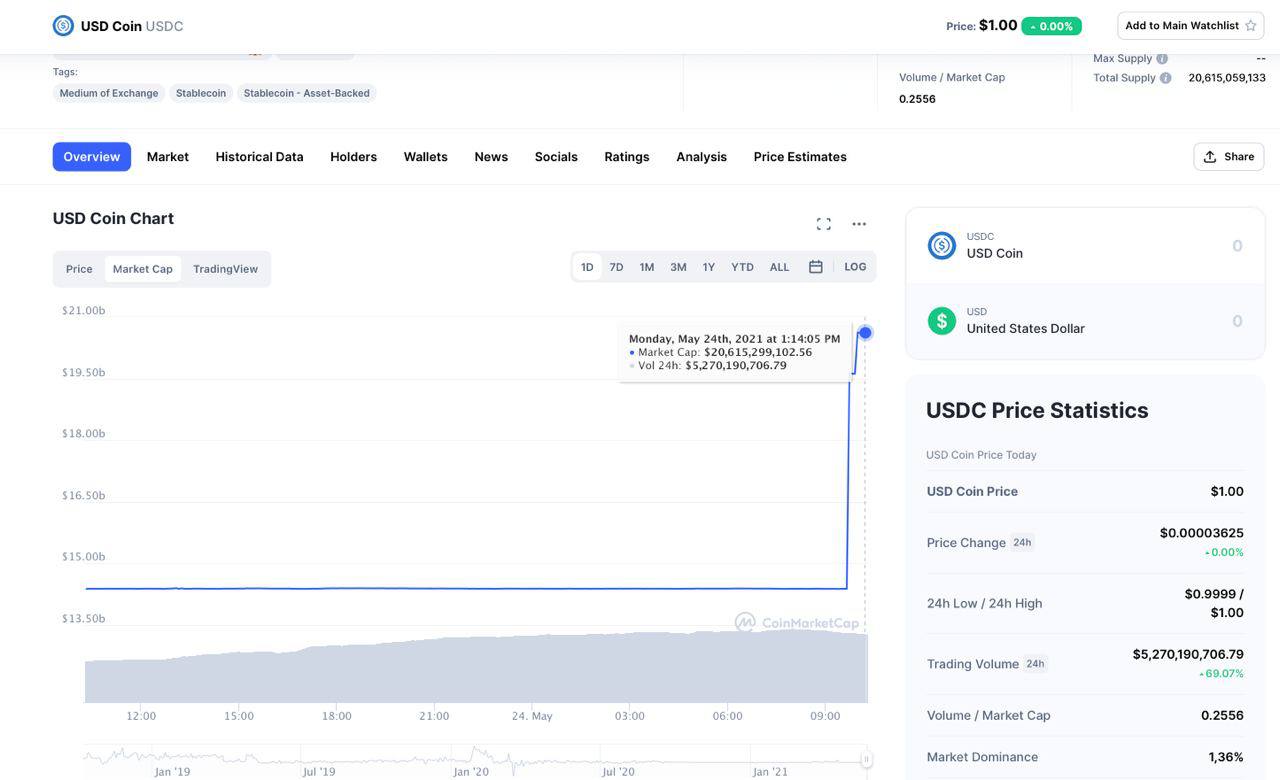Viewport: 1280px width, 780px height.
Task: Click the Jan '20 label on timeline
Action: [471, 772]
